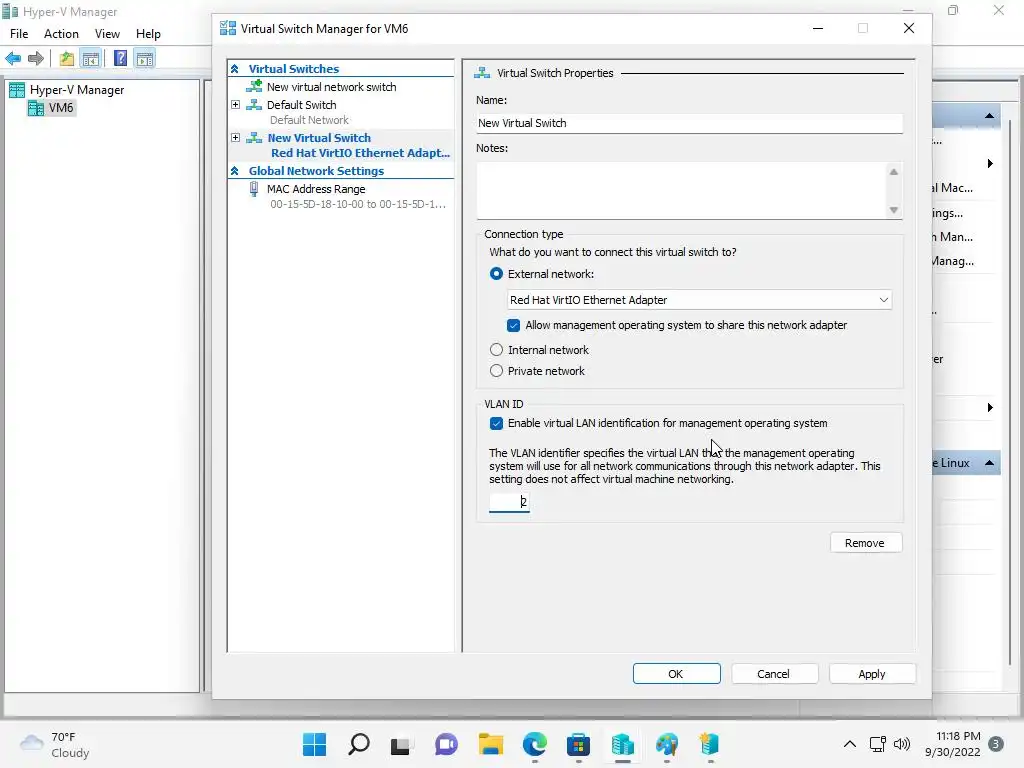Click the switch Name input field

(689, 123)
